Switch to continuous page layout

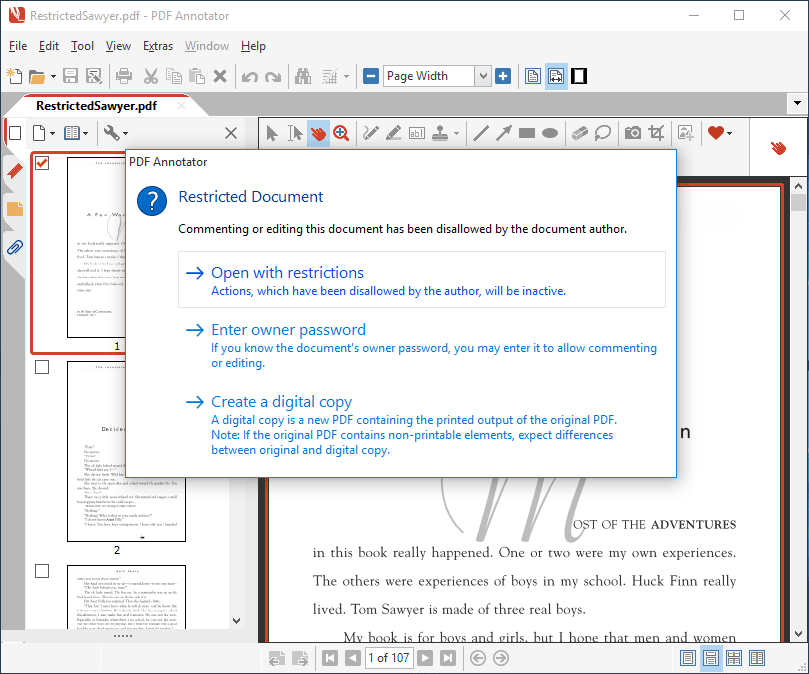[x=710, y=658]
